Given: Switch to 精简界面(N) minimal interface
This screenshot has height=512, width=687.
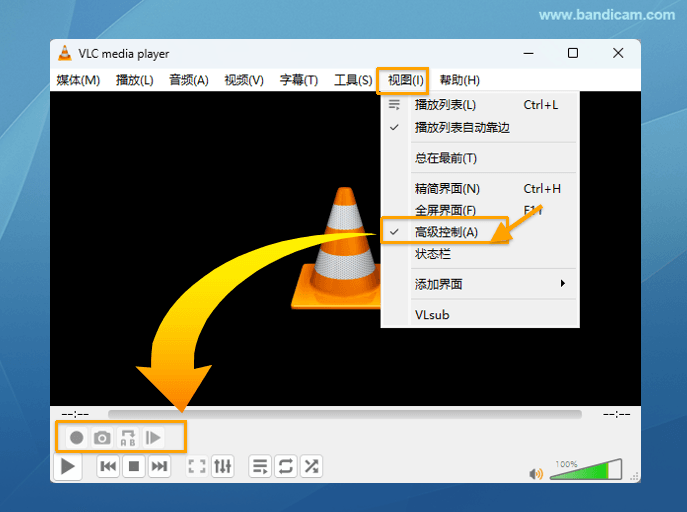Looking at the screenshot, I should [480, 189].
